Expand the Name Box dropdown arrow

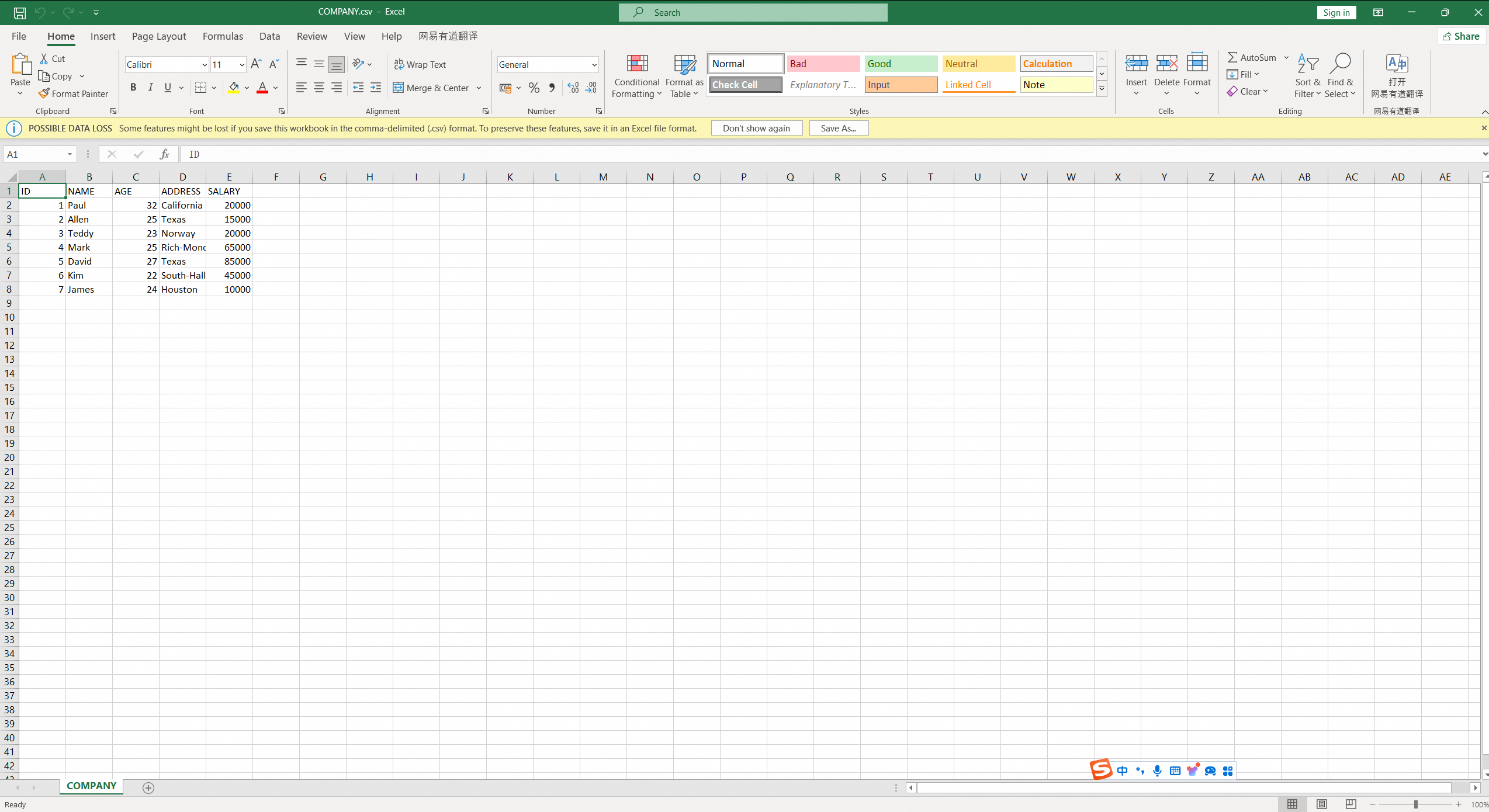pyautogui.click(x=70, y=154)
